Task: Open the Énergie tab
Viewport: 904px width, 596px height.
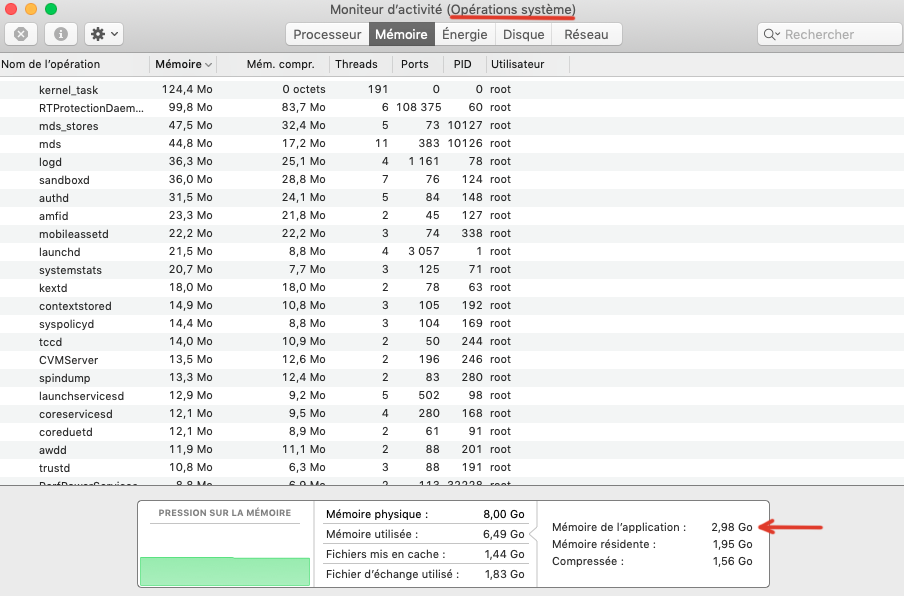Action: tap(465, 35)
